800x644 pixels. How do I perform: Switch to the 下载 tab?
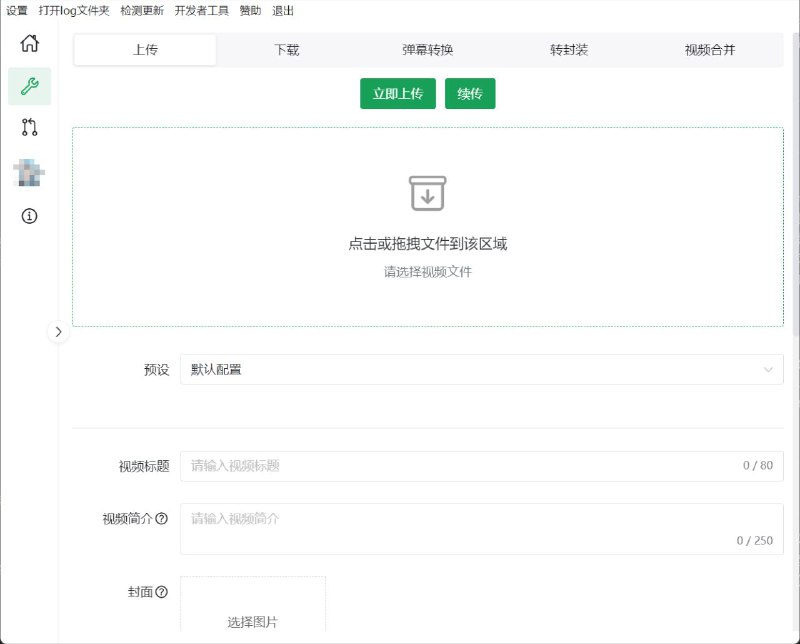coord(286,47)
